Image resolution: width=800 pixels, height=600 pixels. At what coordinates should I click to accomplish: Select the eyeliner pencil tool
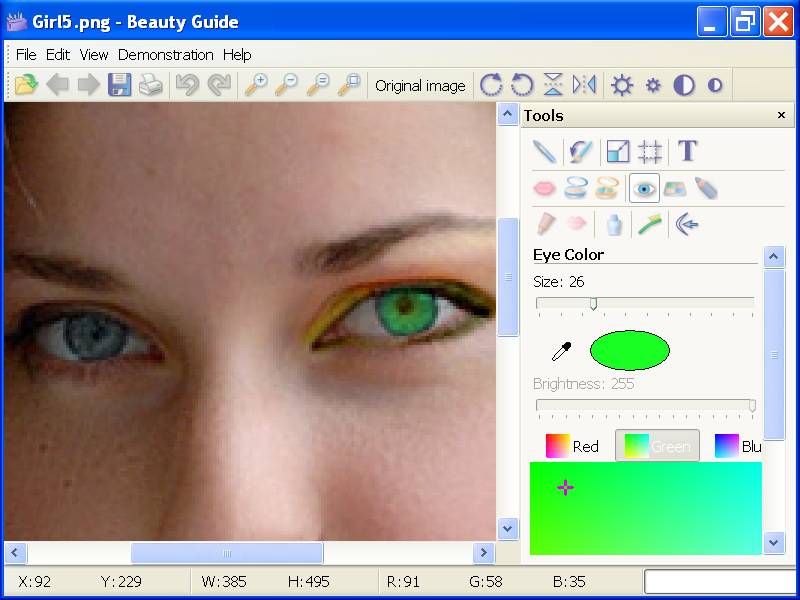706,188
